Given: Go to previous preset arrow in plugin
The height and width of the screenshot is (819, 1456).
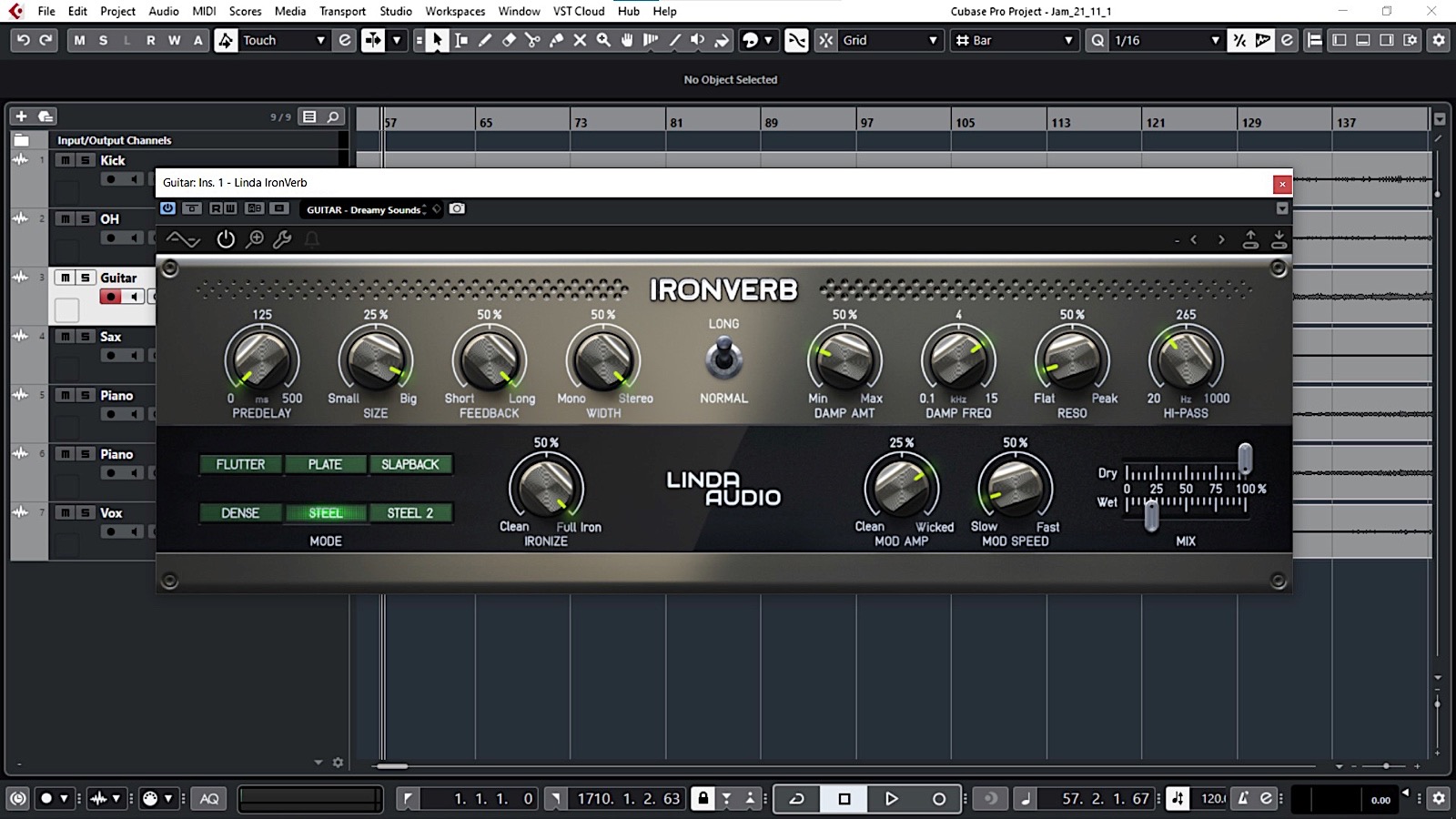Looking at the screenshot, I should pos(1194,239).
